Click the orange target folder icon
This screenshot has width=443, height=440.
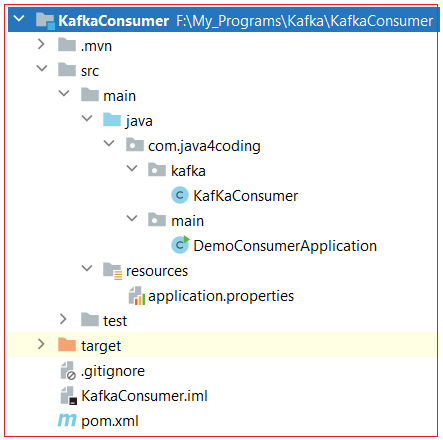point(67,345)
